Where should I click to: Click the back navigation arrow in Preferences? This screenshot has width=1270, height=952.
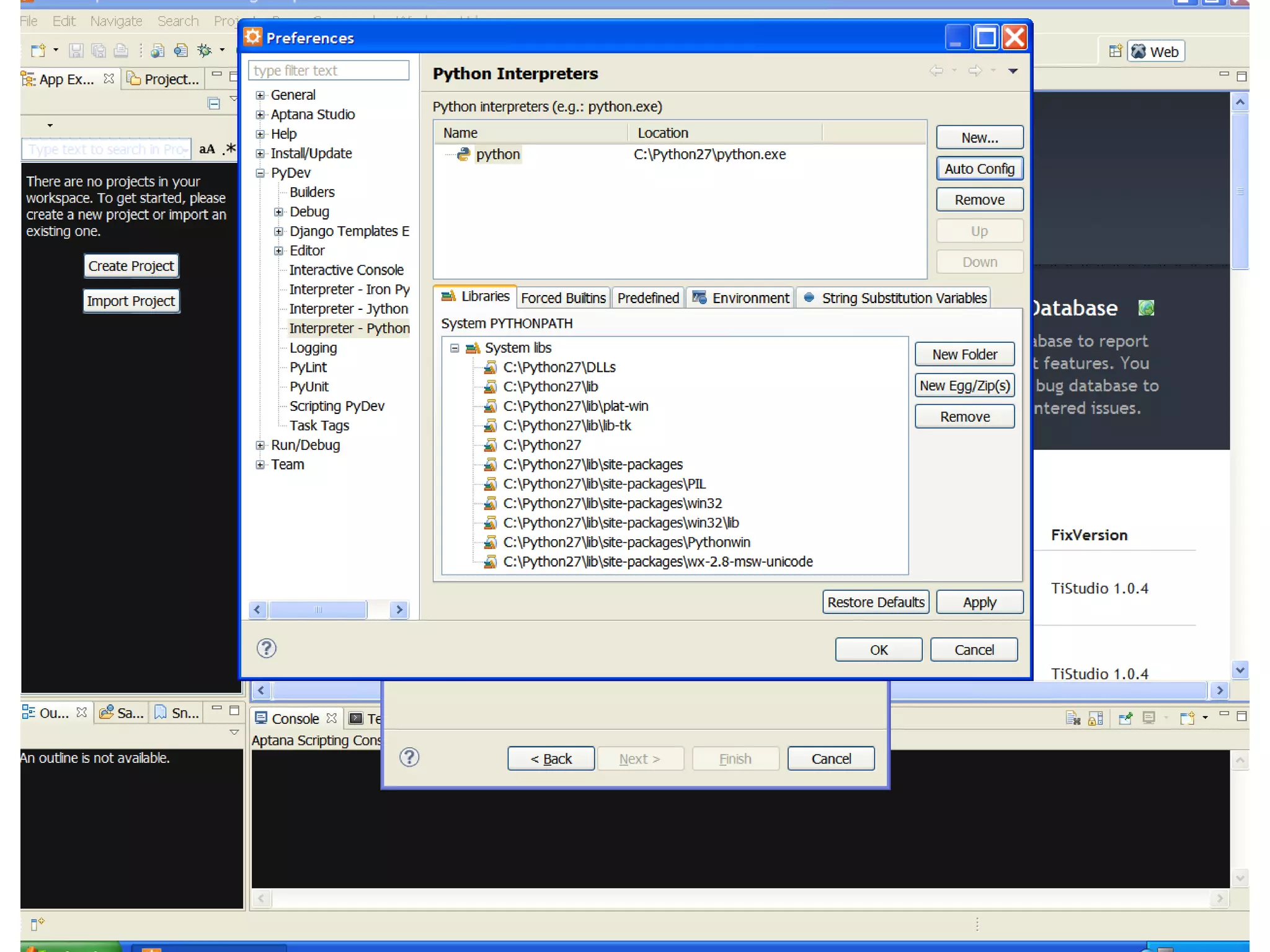point(936,71)
